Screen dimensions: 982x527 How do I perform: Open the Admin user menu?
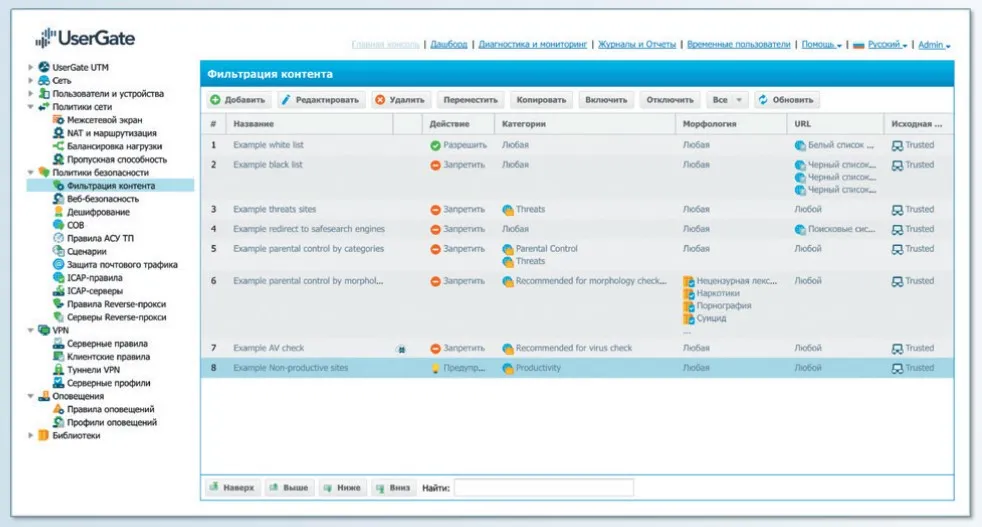(934, 44)
